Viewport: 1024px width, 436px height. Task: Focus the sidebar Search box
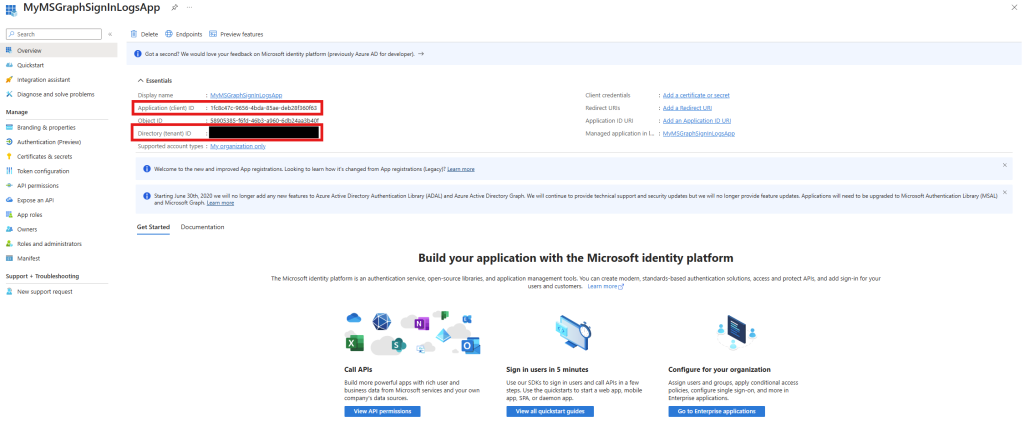coord(54,34)
